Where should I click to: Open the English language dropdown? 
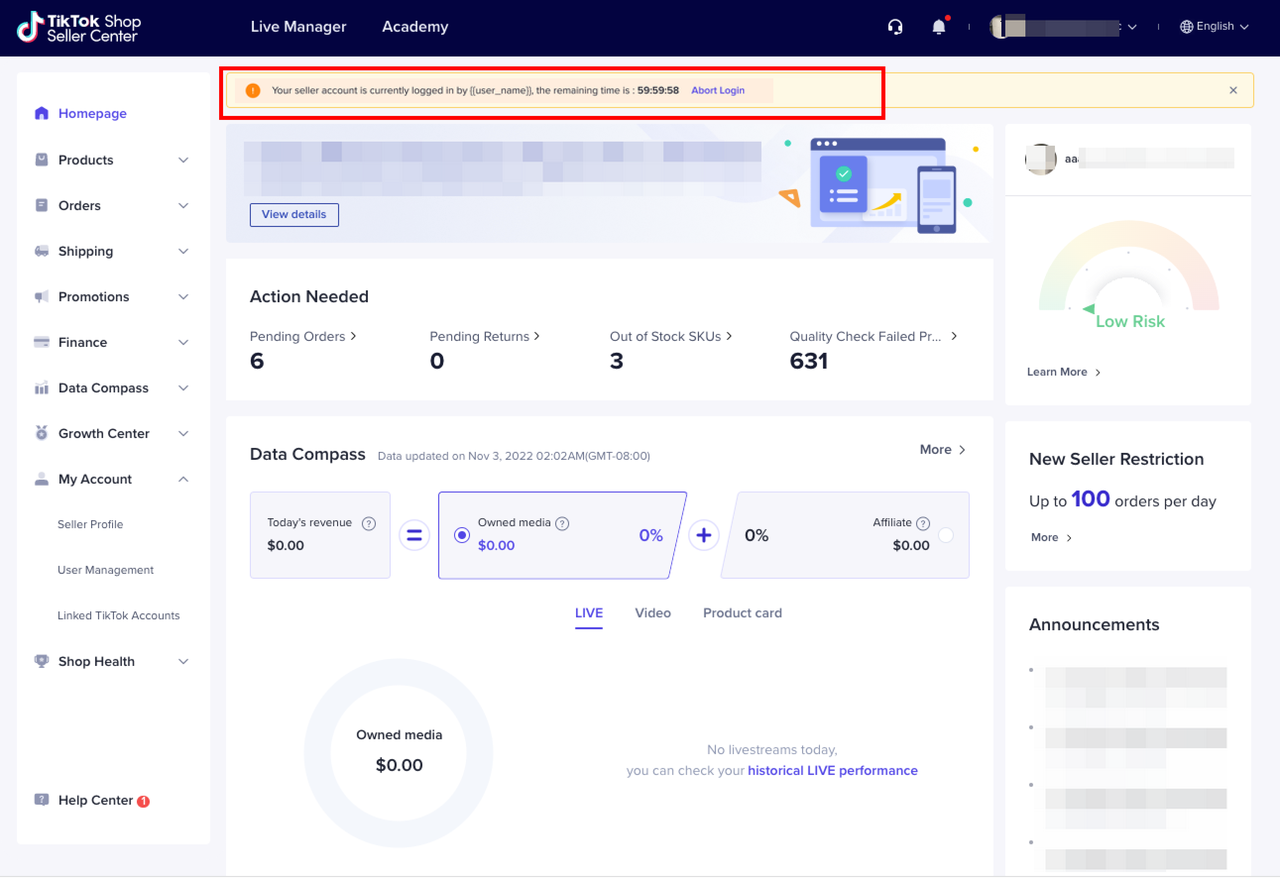(1214, 27)
